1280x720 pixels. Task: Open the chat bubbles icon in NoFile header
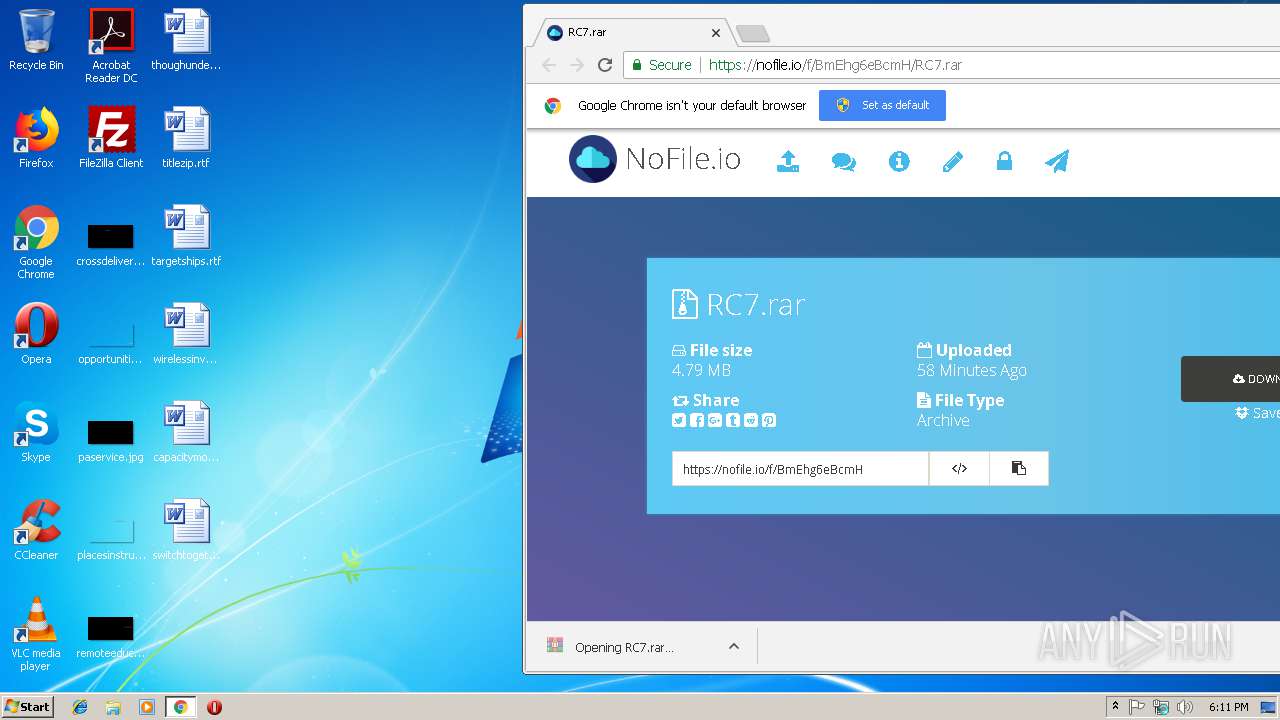[x=844, y=161]
